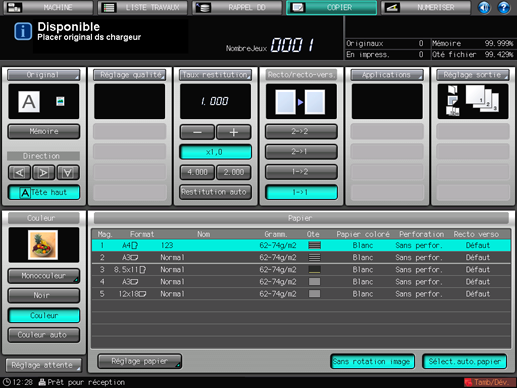Select tray 4 A3 paper row
Screen dimensions: 517x388
pos(301,282)
